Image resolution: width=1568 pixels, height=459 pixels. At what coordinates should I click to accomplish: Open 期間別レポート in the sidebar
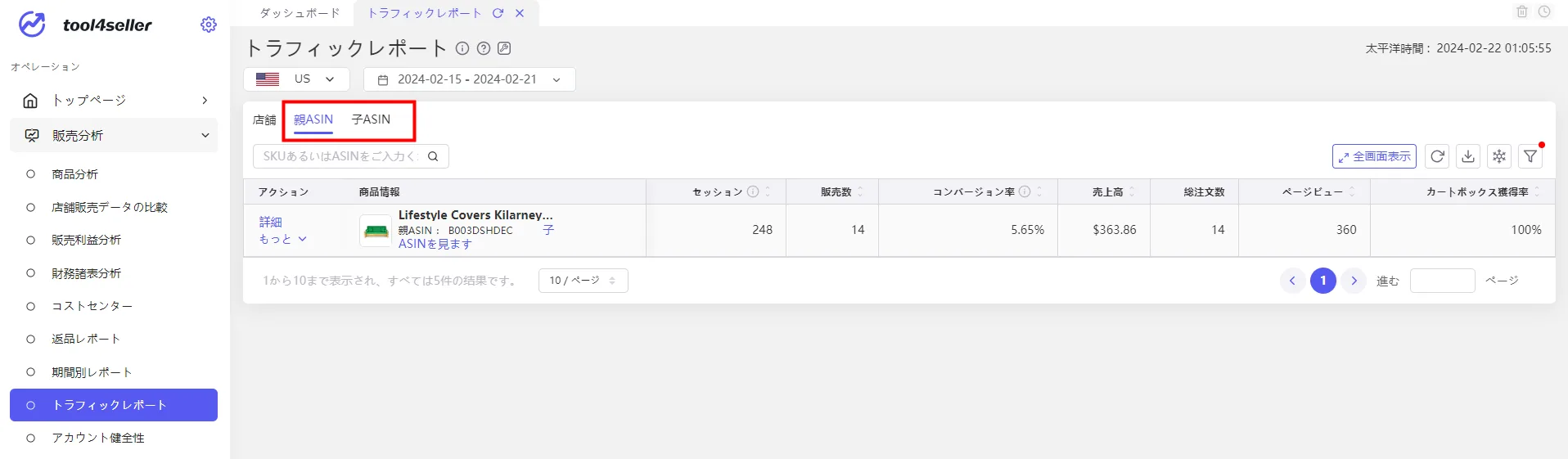coord(92,372)
